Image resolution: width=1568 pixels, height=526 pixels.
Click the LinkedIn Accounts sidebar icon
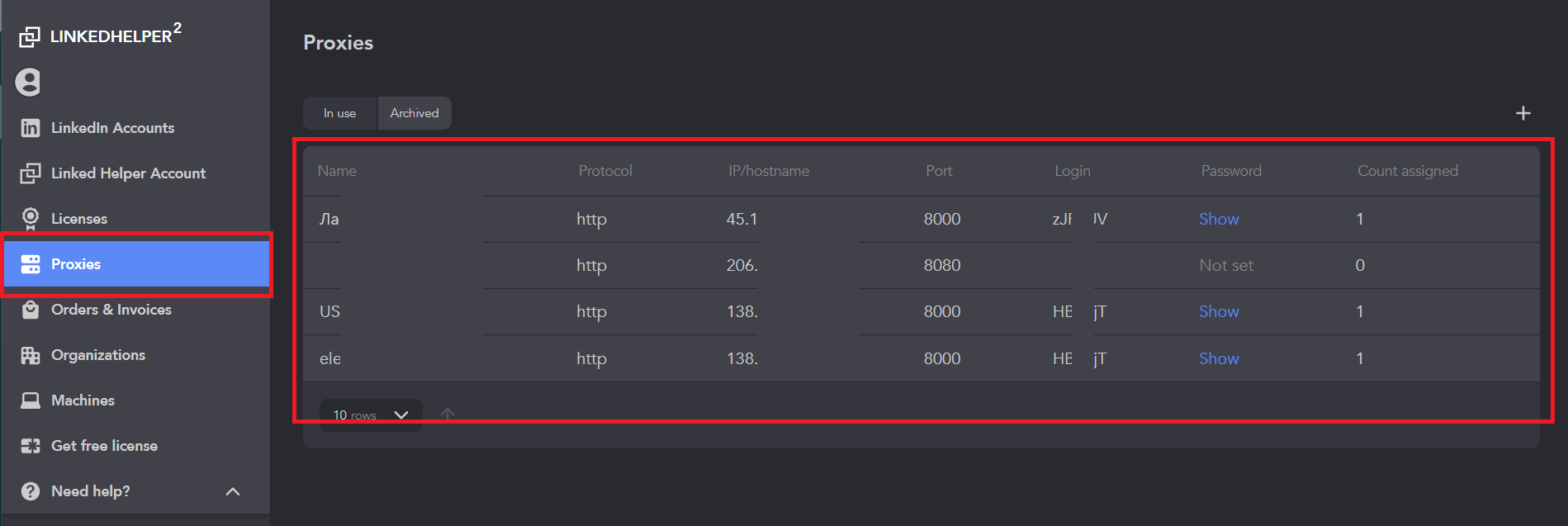(31, 128)
